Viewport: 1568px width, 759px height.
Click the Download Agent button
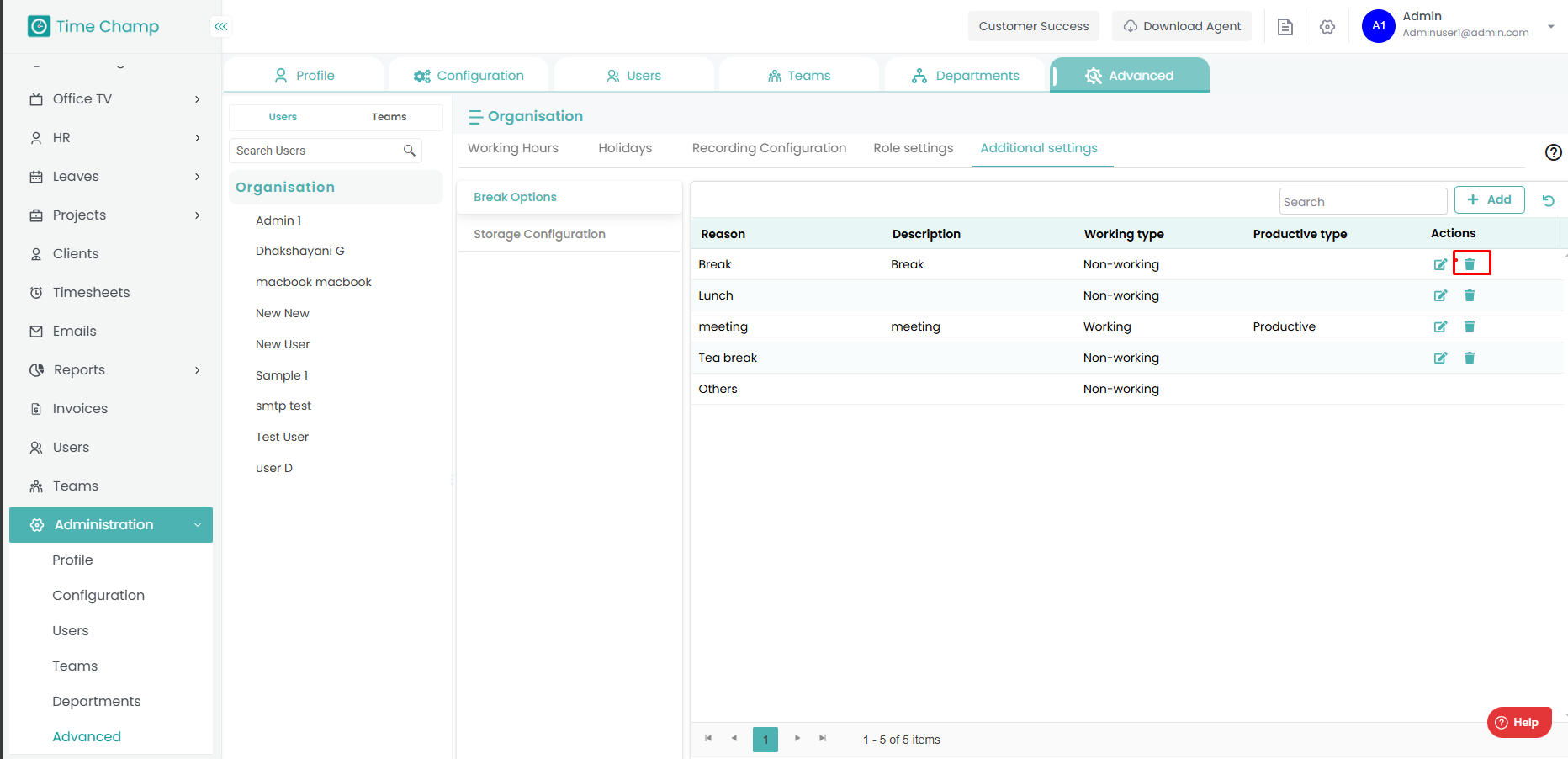click(x=1181, y=26)
